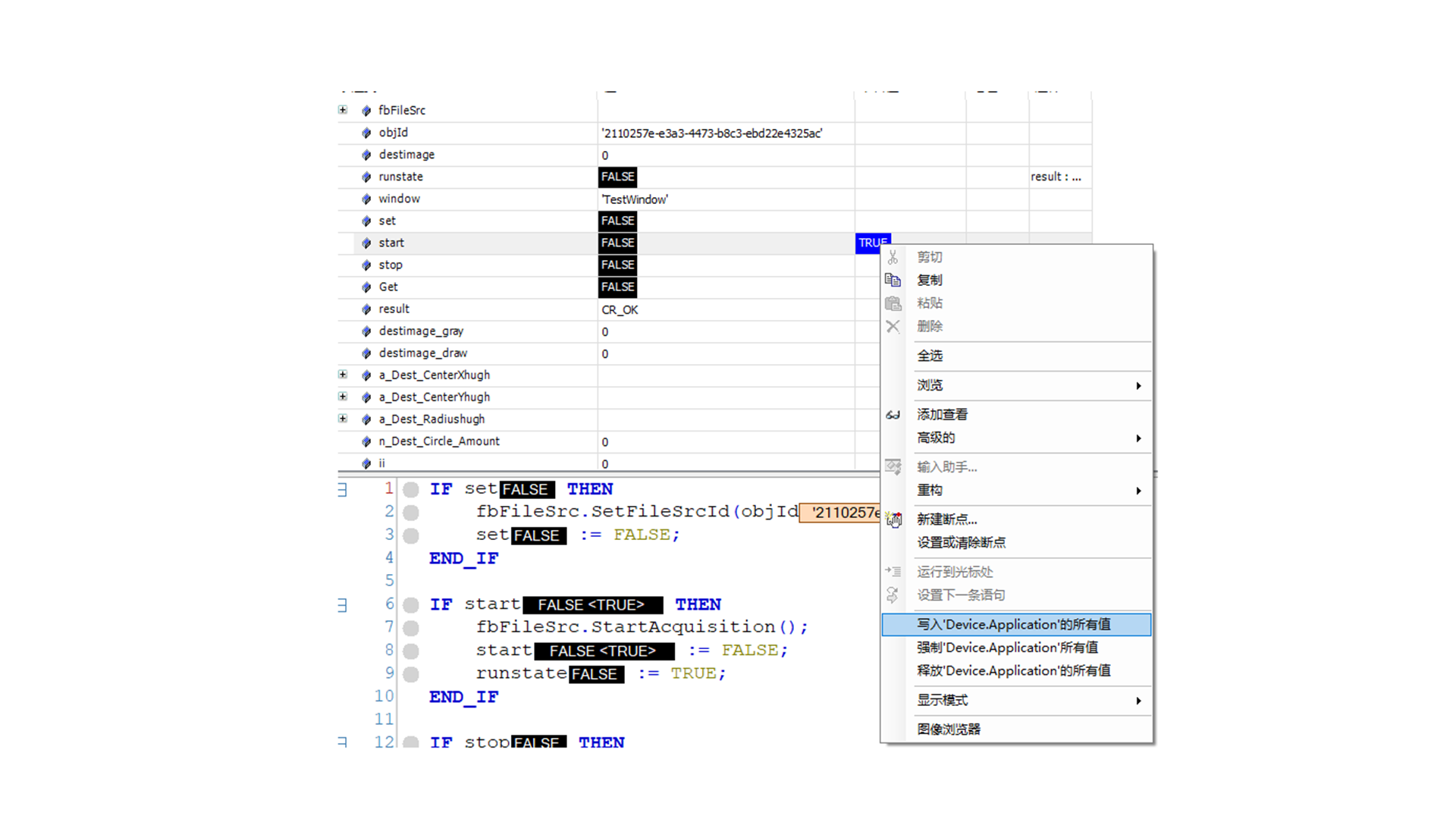Click the delete X icon in menu
This screenshot has width=1456, height=819.
point(893,326)
